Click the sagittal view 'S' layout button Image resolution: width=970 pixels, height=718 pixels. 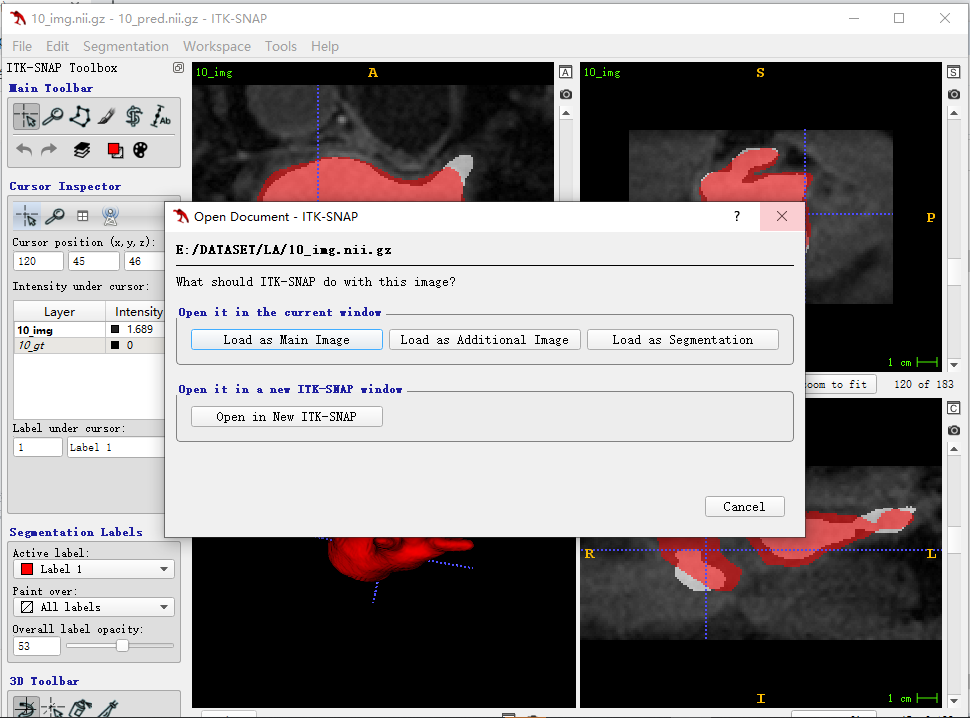[953, 72]
